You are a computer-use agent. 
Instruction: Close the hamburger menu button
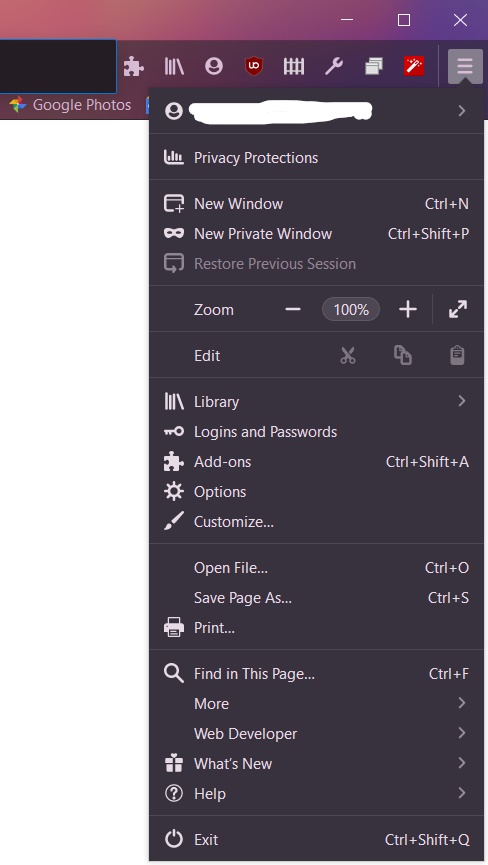coord(465,67)
